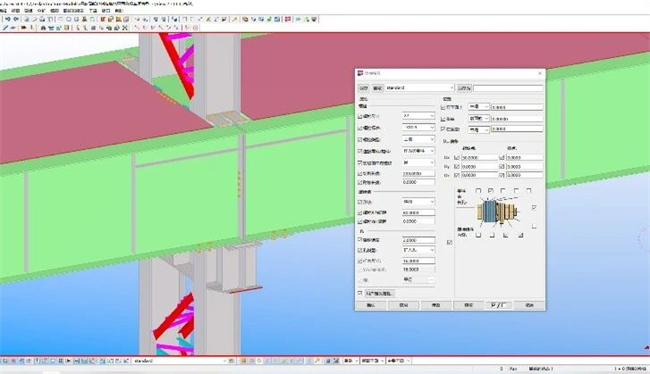Image resolution: width=650 pixels, height=374 pixels.
Task: Open the rotation dropdown in position section
Action: click(x=479, y=118)
